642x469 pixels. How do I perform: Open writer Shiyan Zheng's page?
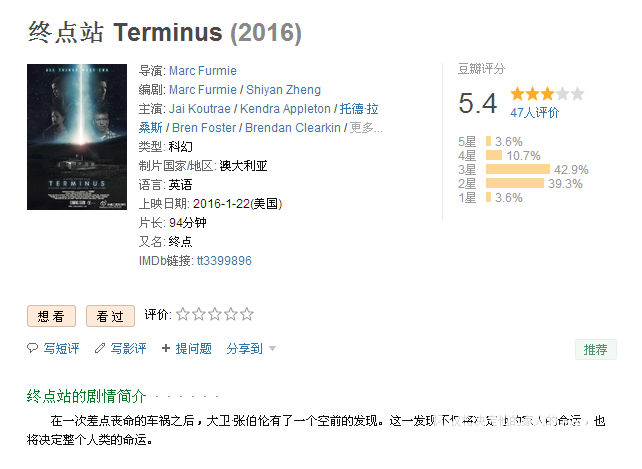coord(283,90)
